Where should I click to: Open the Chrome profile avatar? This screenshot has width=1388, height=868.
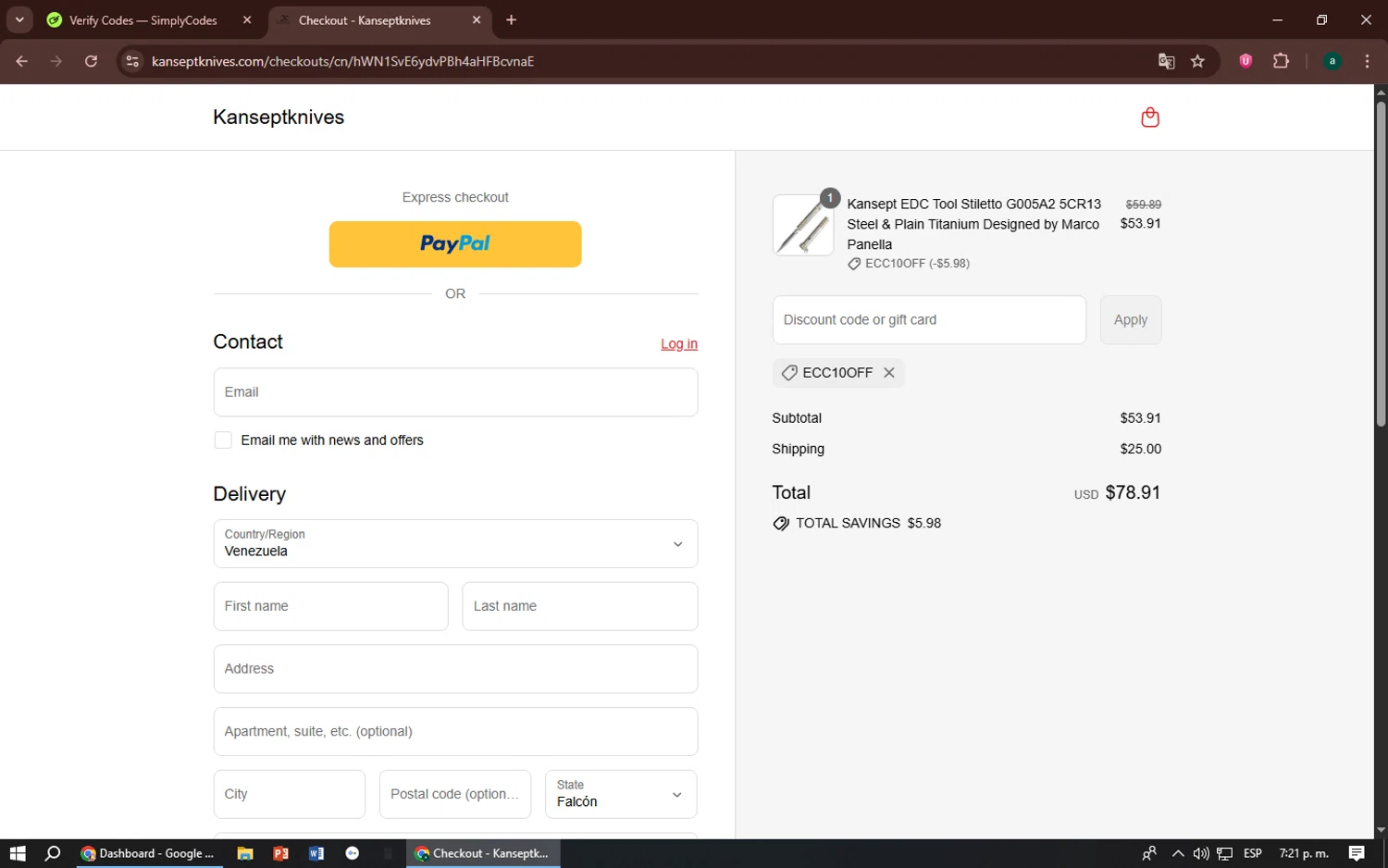coord(1332,61)
